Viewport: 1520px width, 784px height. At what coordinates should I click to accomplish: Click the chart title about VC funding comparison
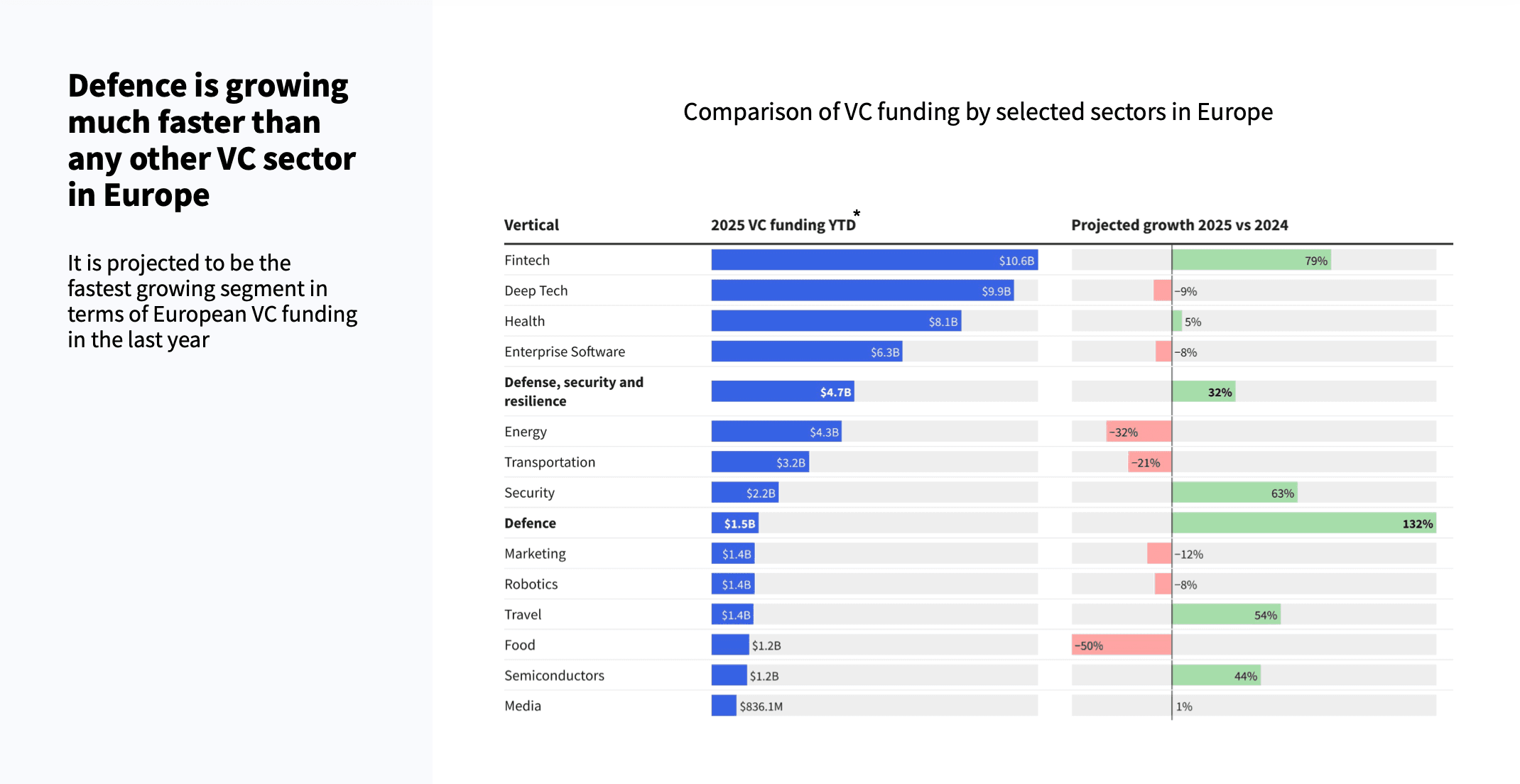[977, 112]
